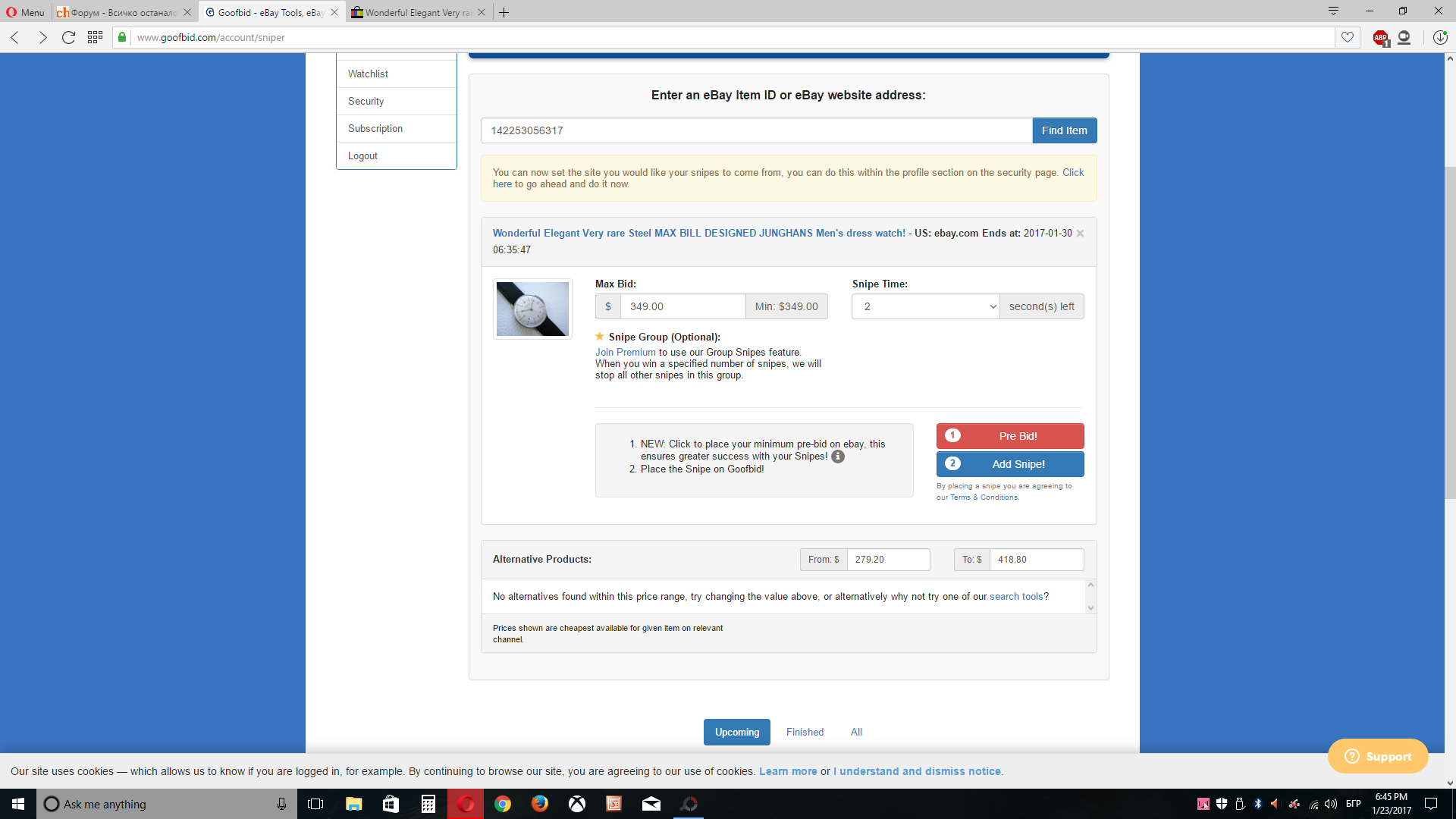Click the blue Add Snipe! button
This screenshot has height=819, width=1456.
click(1010, 464)
